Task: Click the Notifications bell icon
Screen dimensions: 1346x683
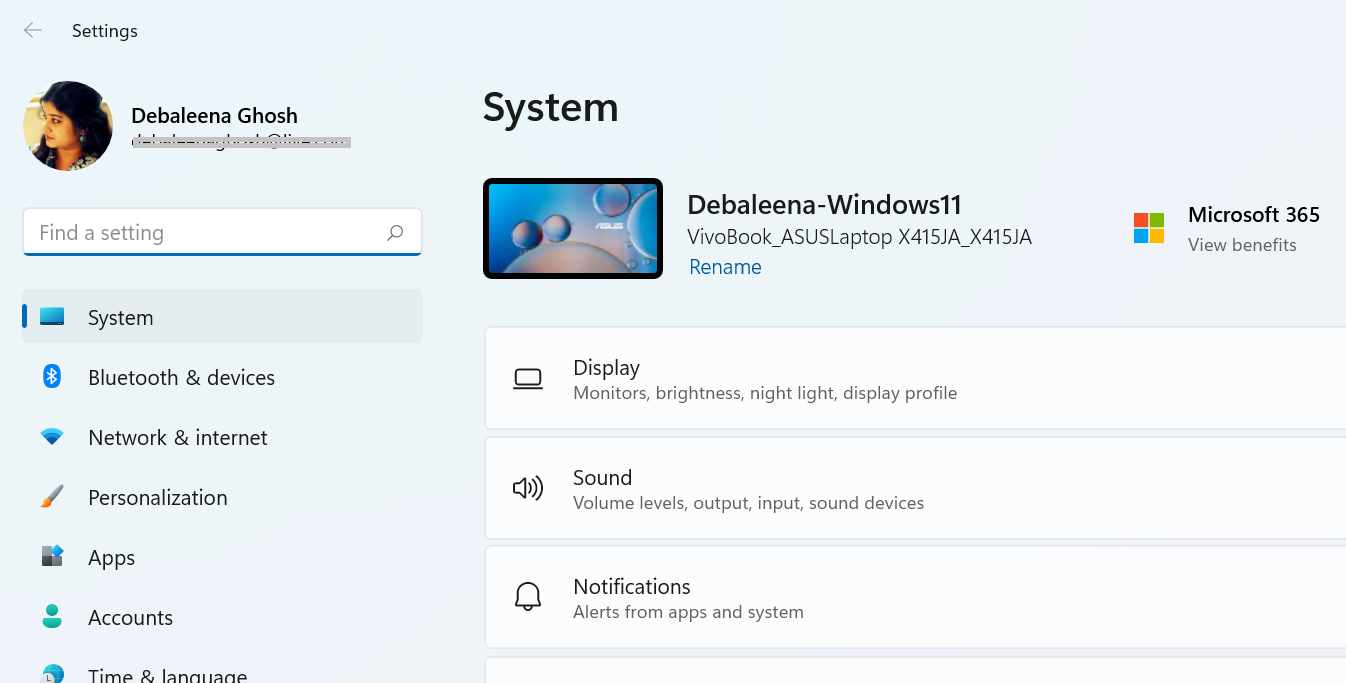Action: pos(528,597)
